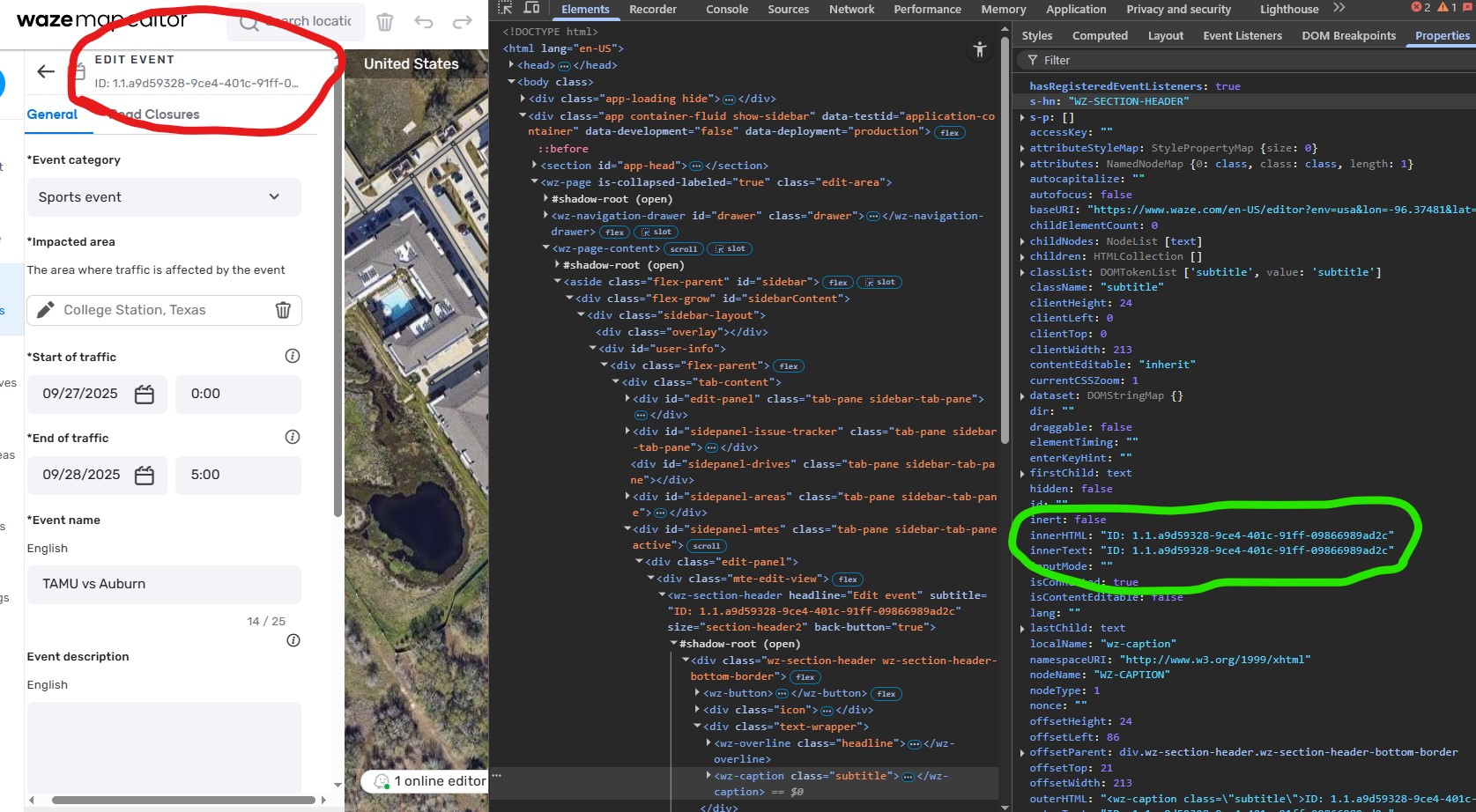
Task: Click the flex badge next to sidebar aside
Action: 838,283
